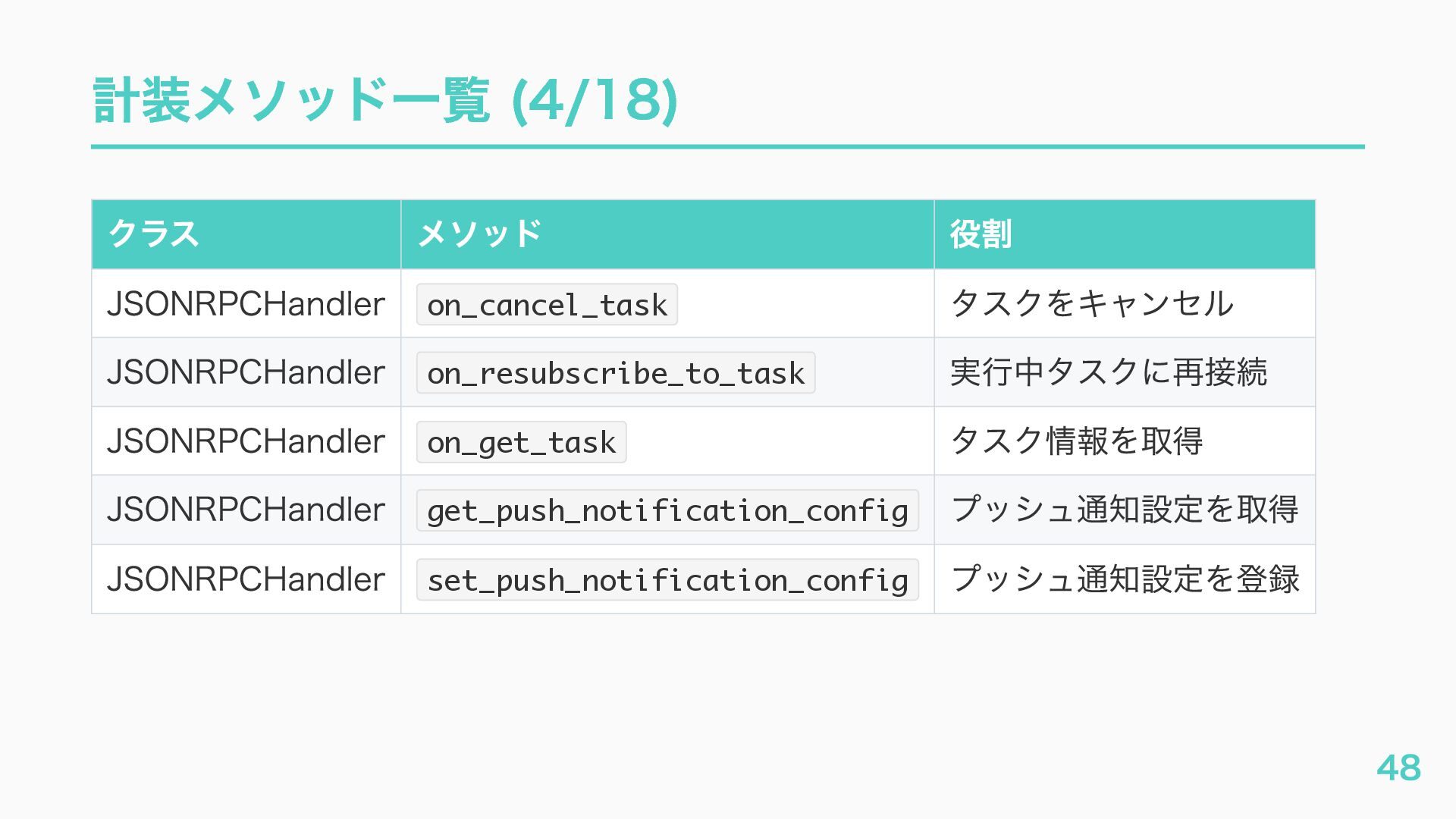Select JSONRPCHandler beside on_get_task
This screenshot has width=1456, height=819.
[x=246, y=441]
